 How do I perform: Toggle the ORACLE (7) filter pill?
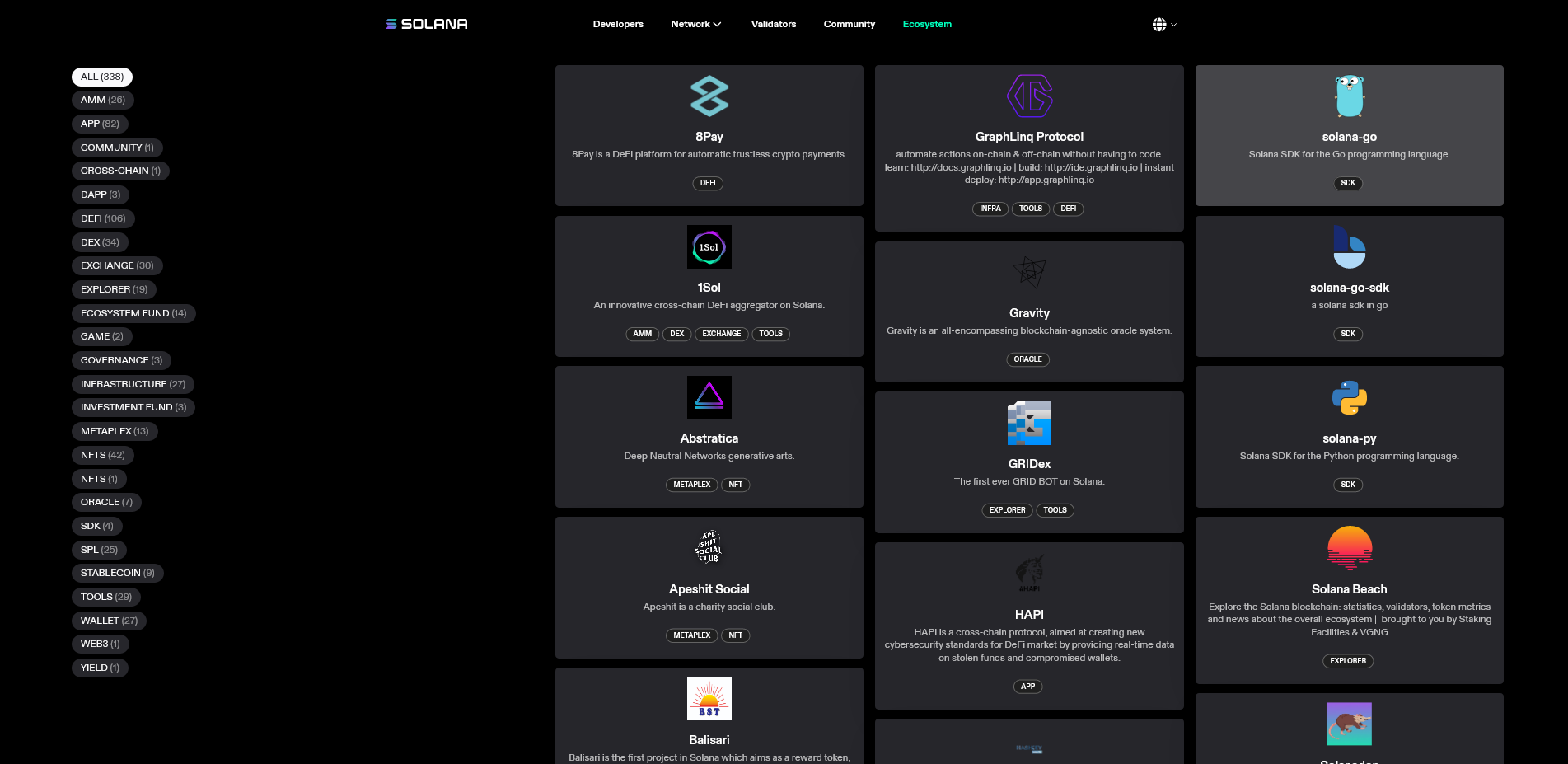(106, 502)
